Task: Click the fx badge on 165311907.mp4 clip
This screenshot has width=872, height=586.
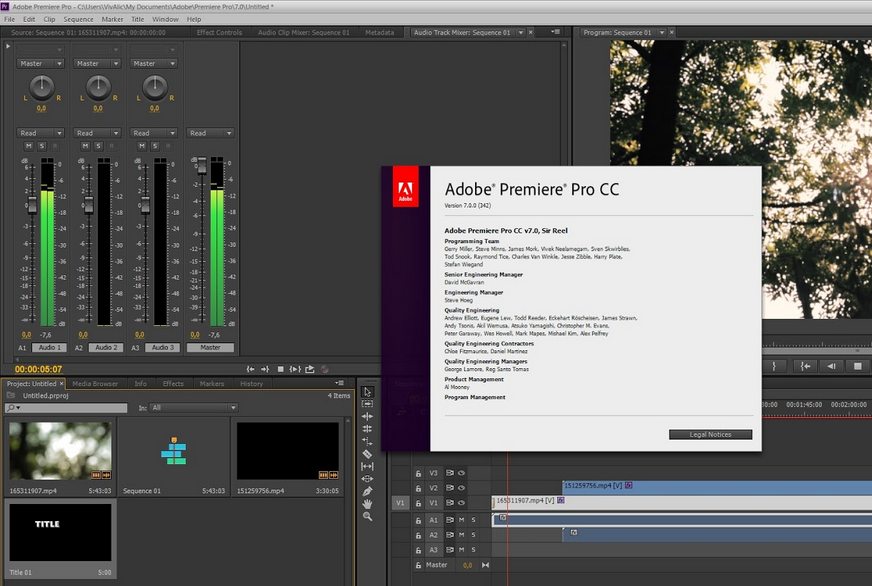Action: (561, 500)
